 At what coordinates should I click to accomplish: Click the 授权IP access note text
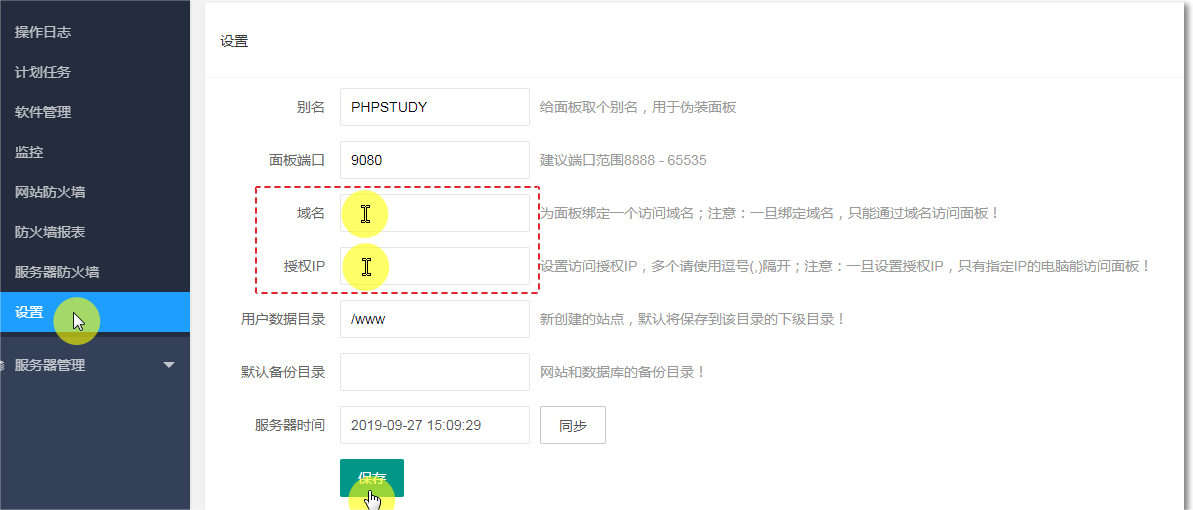[x=845, y=266]
